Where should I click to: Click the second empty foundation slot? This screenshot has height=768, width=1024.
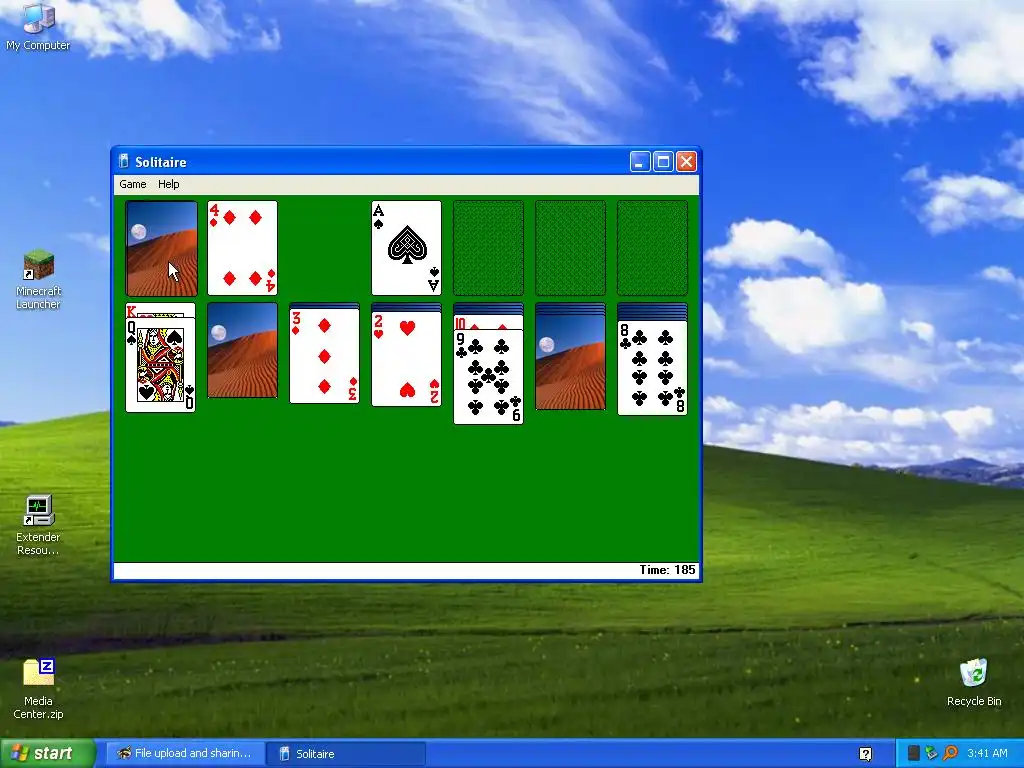488,248
